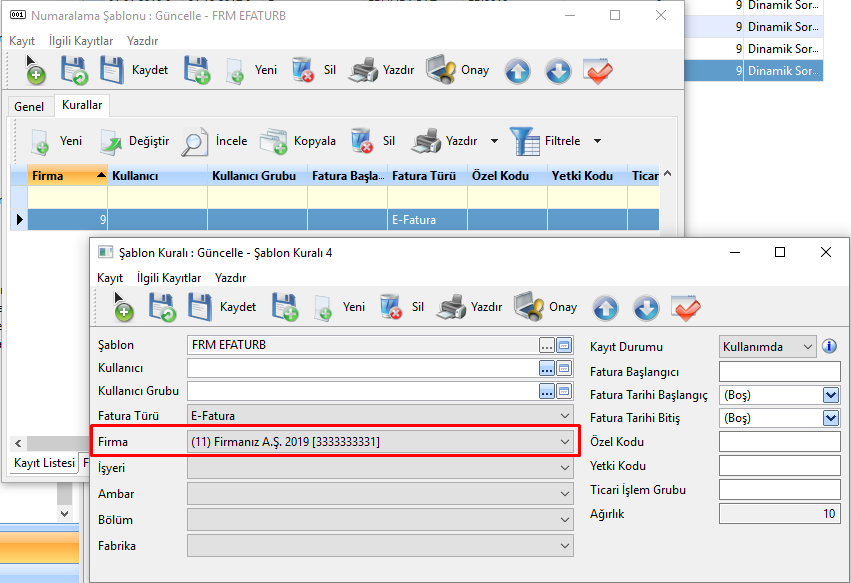Viewport: 851px width, 583px height.
Task: Sort by the Firma column header
Action: pyautogui.click(x=67, y=176)
